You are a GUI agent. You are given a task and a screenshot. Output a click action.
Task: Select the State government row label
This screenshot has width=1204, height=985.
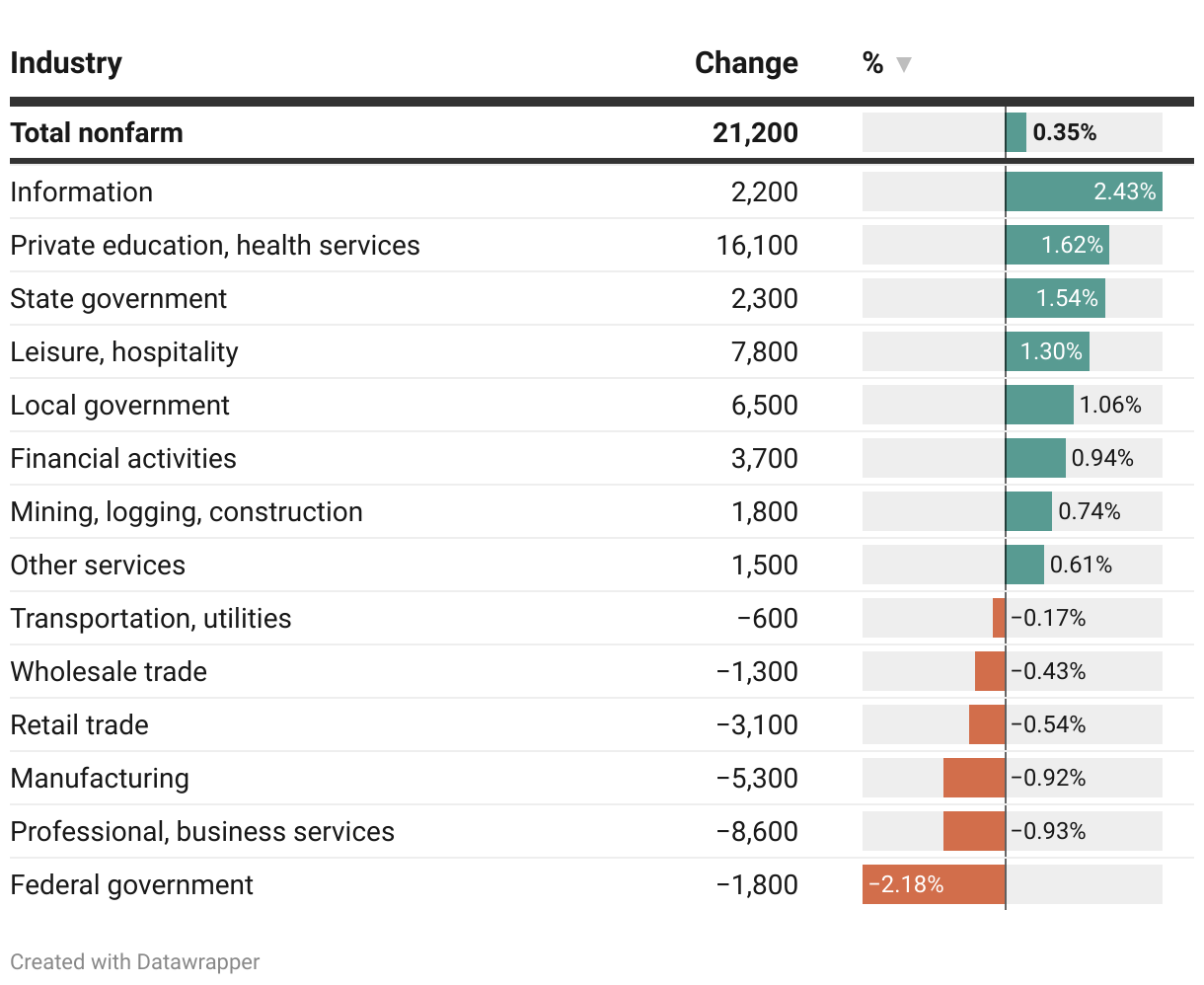pos(118,298)
